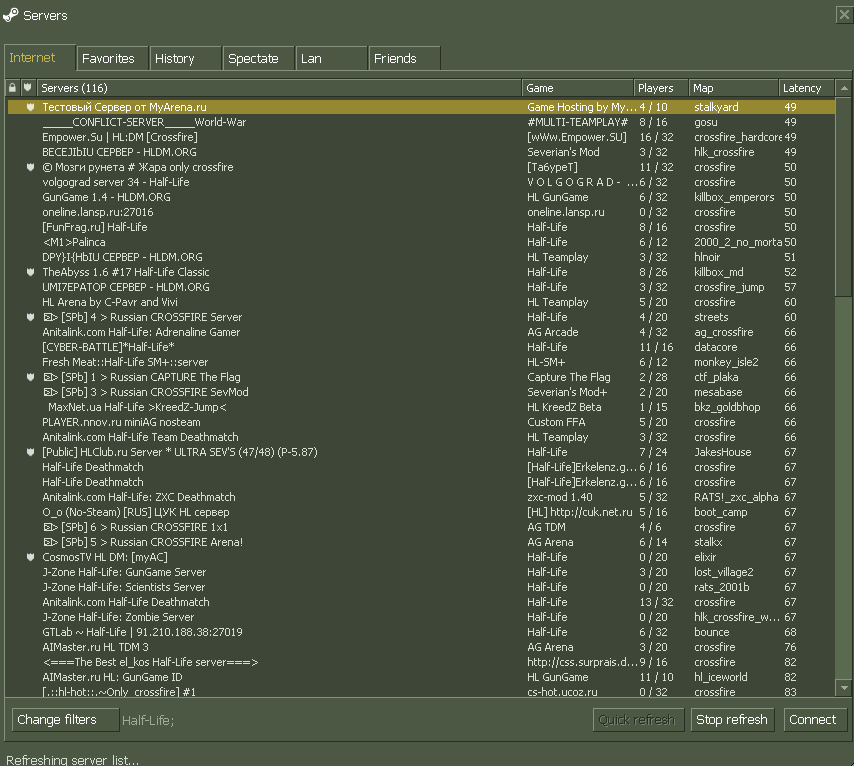Open the Change filters panel
854x769 pixels.
point(64,720)
